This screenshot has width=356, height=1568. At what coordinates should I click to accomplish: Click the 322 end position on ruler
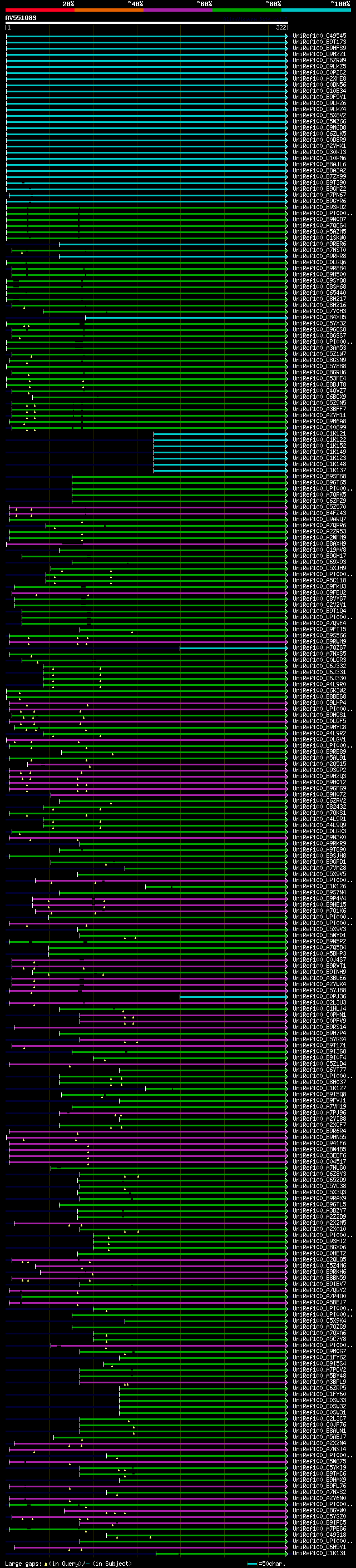(280, 27)
